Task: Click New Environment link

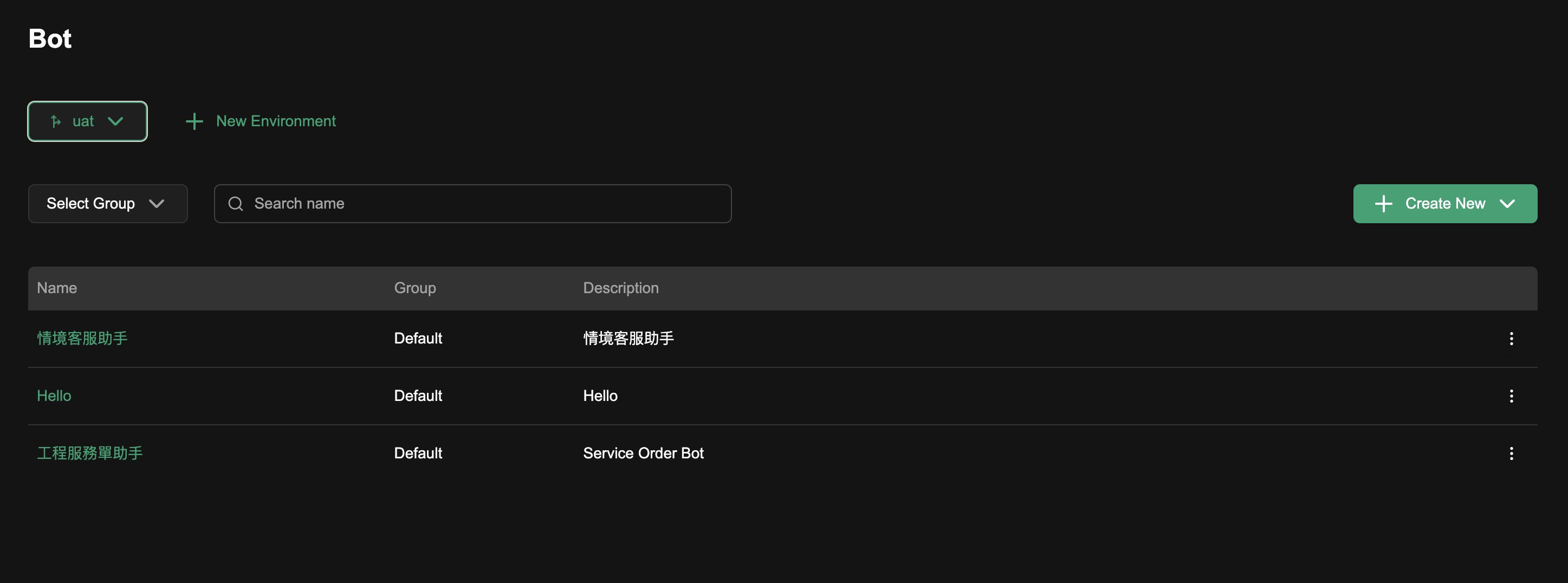Action: tap(276, 121)
